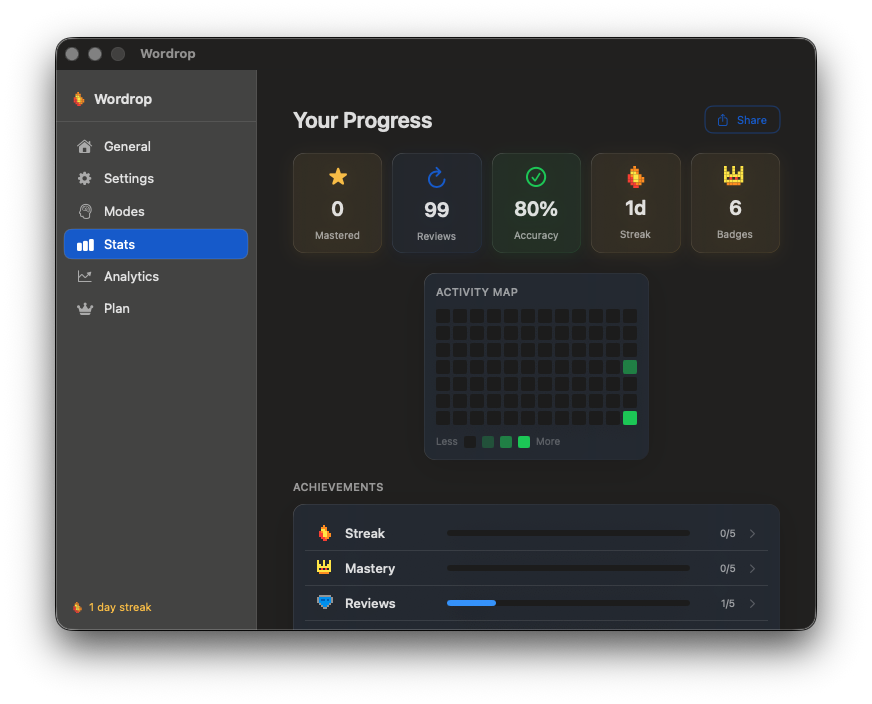Select the Stats sidebar item
872x704 pixels.
(x=156, y=244)
